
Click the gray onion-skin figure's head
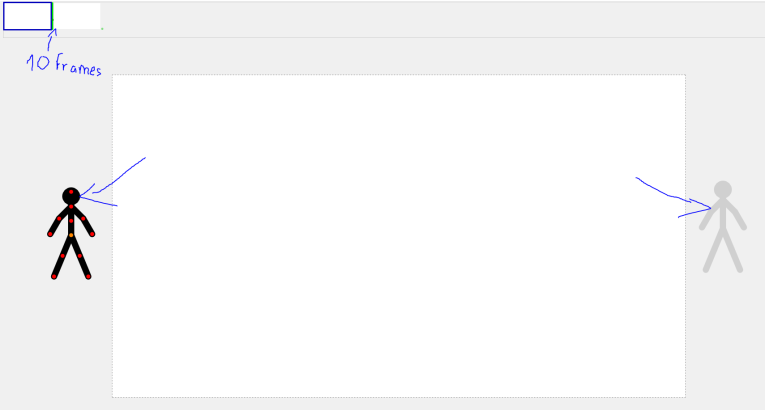pyautogui.click(x=723, y=190)
